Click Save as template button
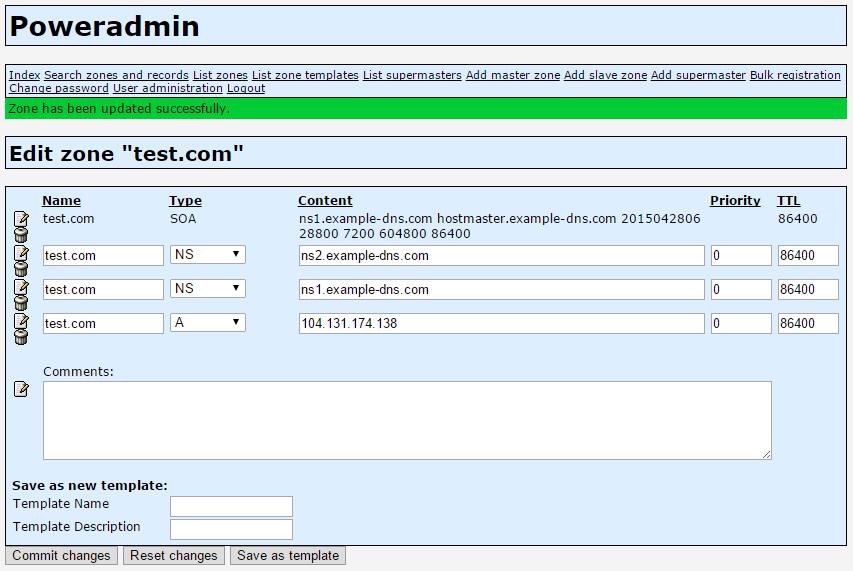The width and height of the screenshot is (853, 571). (288, 556)
